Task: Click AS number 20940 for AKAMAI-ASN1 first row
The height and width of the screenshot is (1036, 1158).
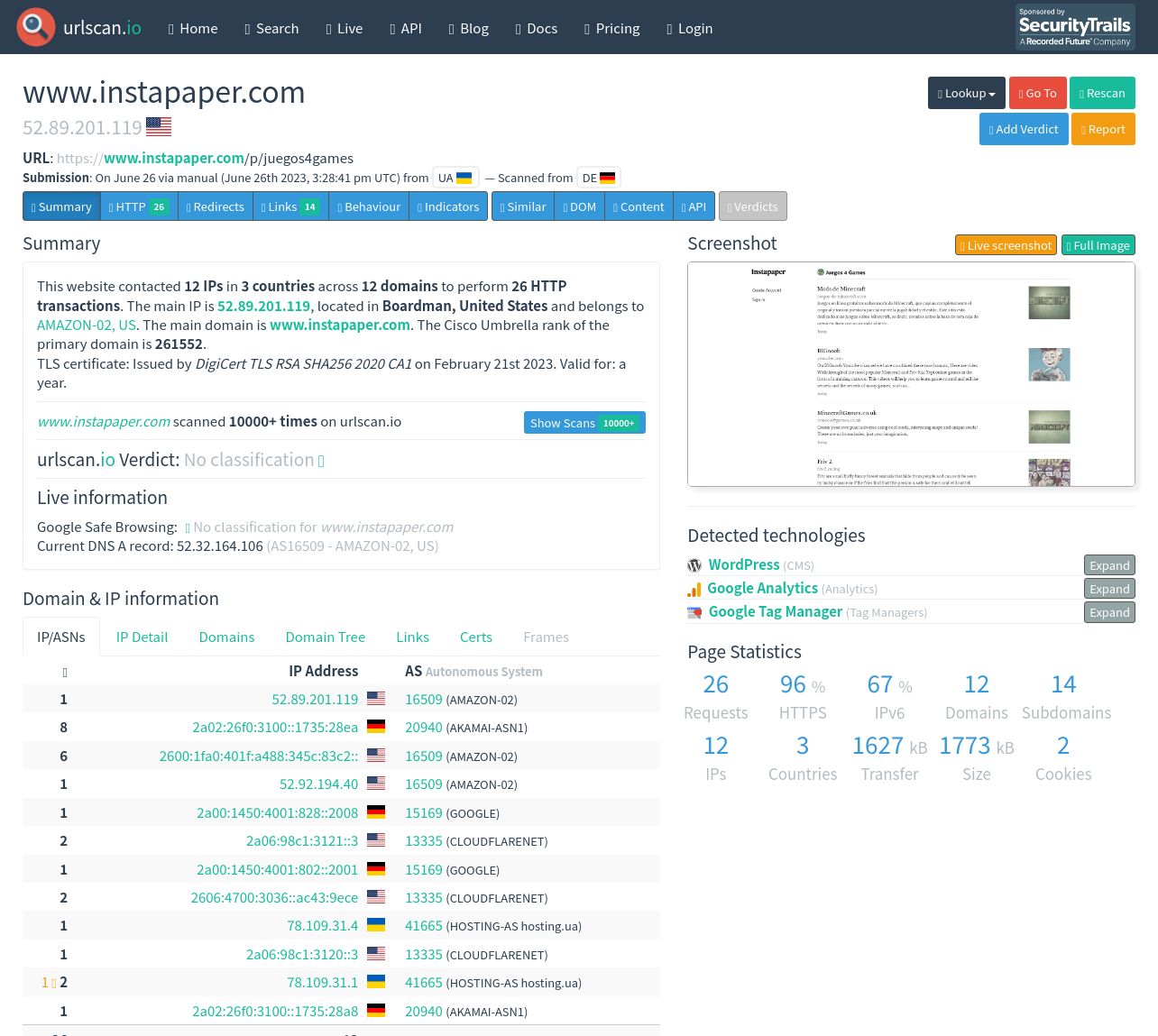Action: point(424,727)
